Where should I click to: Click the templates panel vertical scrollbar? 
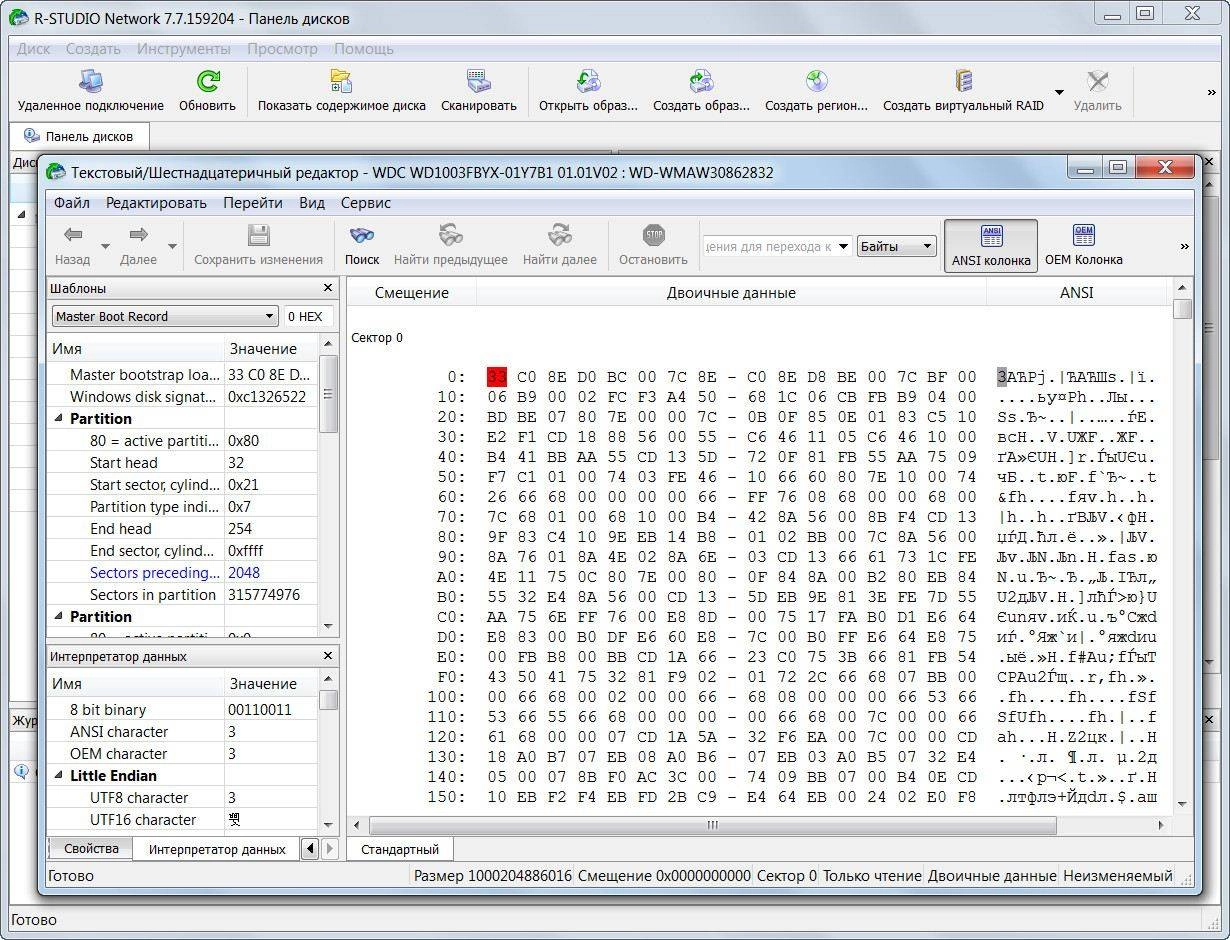327,487
